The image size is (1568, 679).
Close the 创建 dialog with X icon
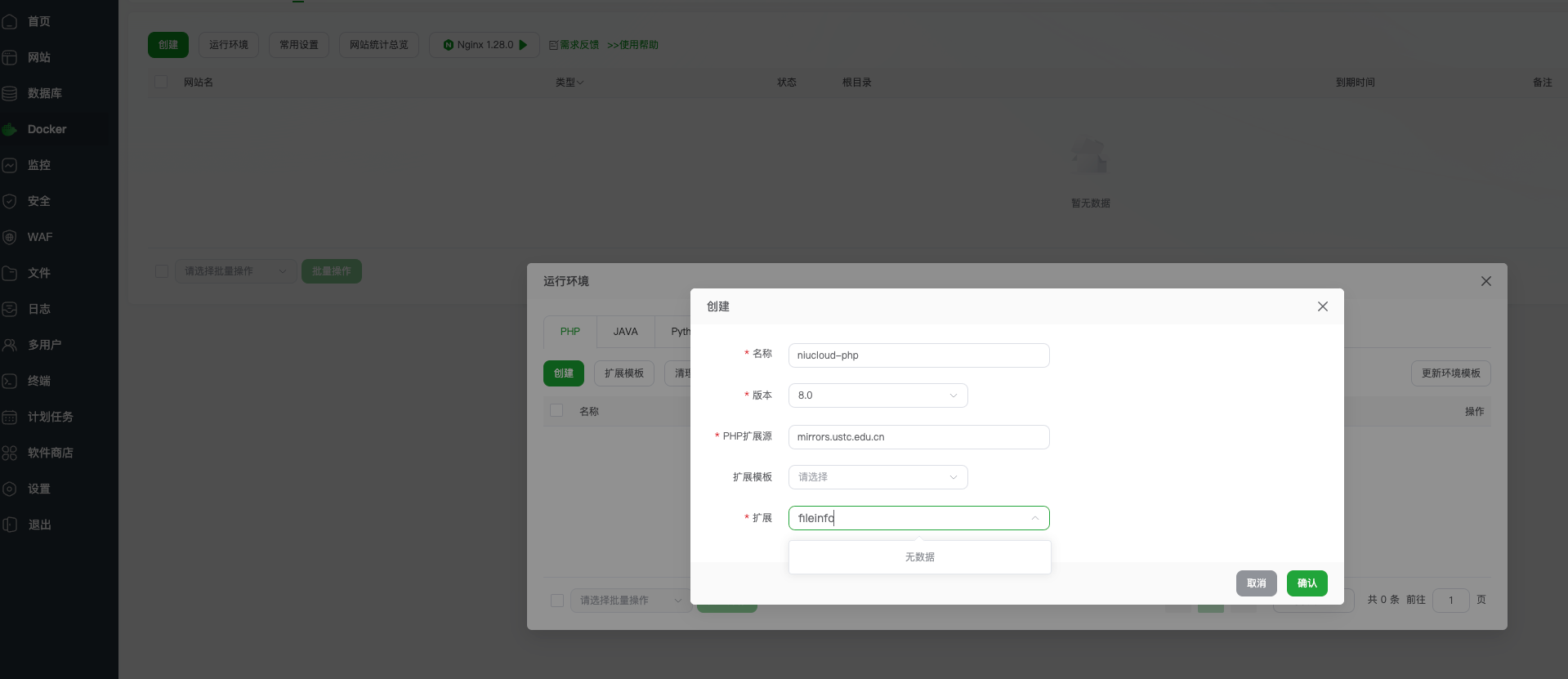point(1323,306)
